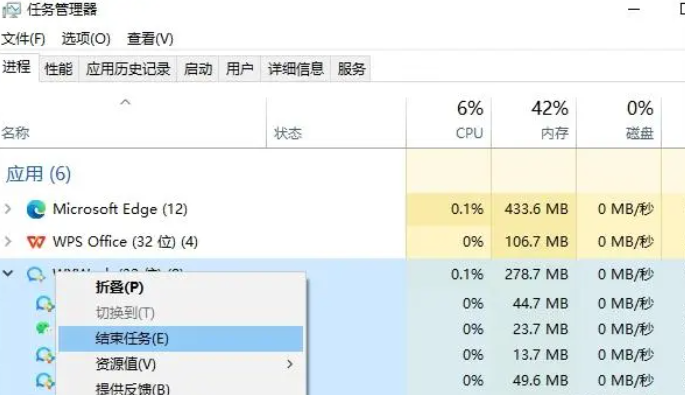
Task: Choose 结束任务(E) in context menu
Action: [180, 339]
